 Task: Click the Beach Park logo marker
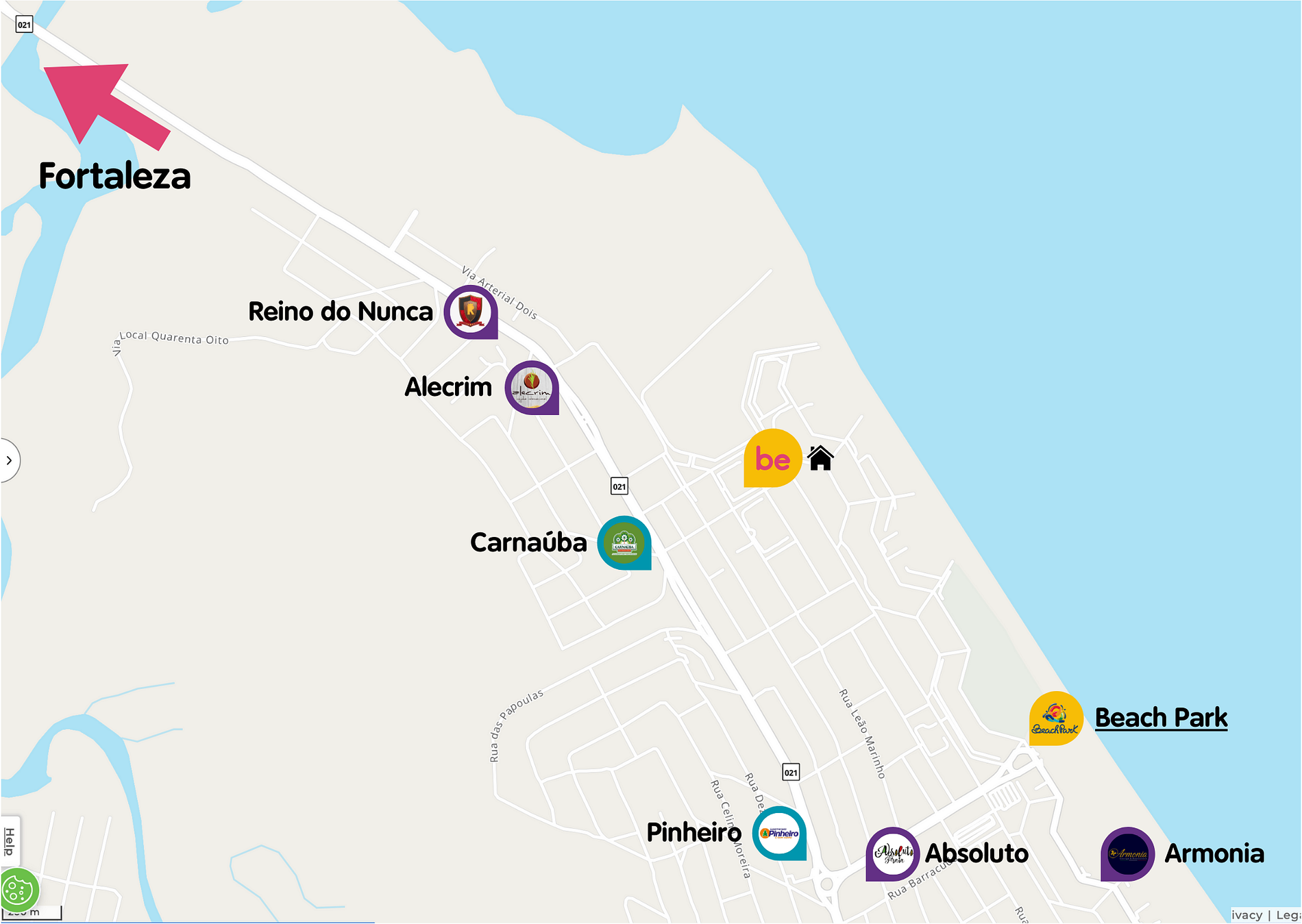[1057, 719]
